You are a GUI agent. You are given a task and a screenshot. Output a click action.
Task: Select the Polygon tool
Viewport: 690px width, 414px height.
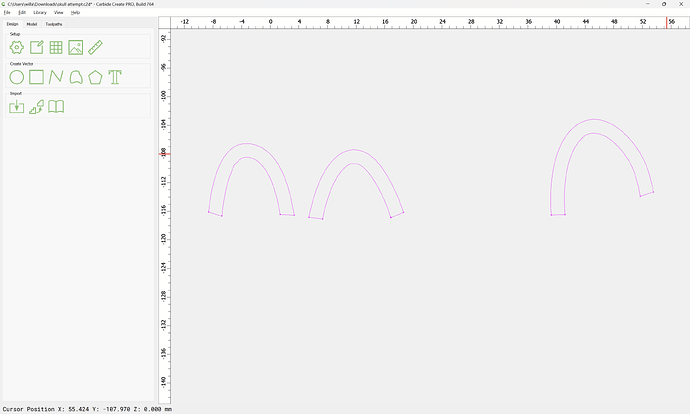95,77
